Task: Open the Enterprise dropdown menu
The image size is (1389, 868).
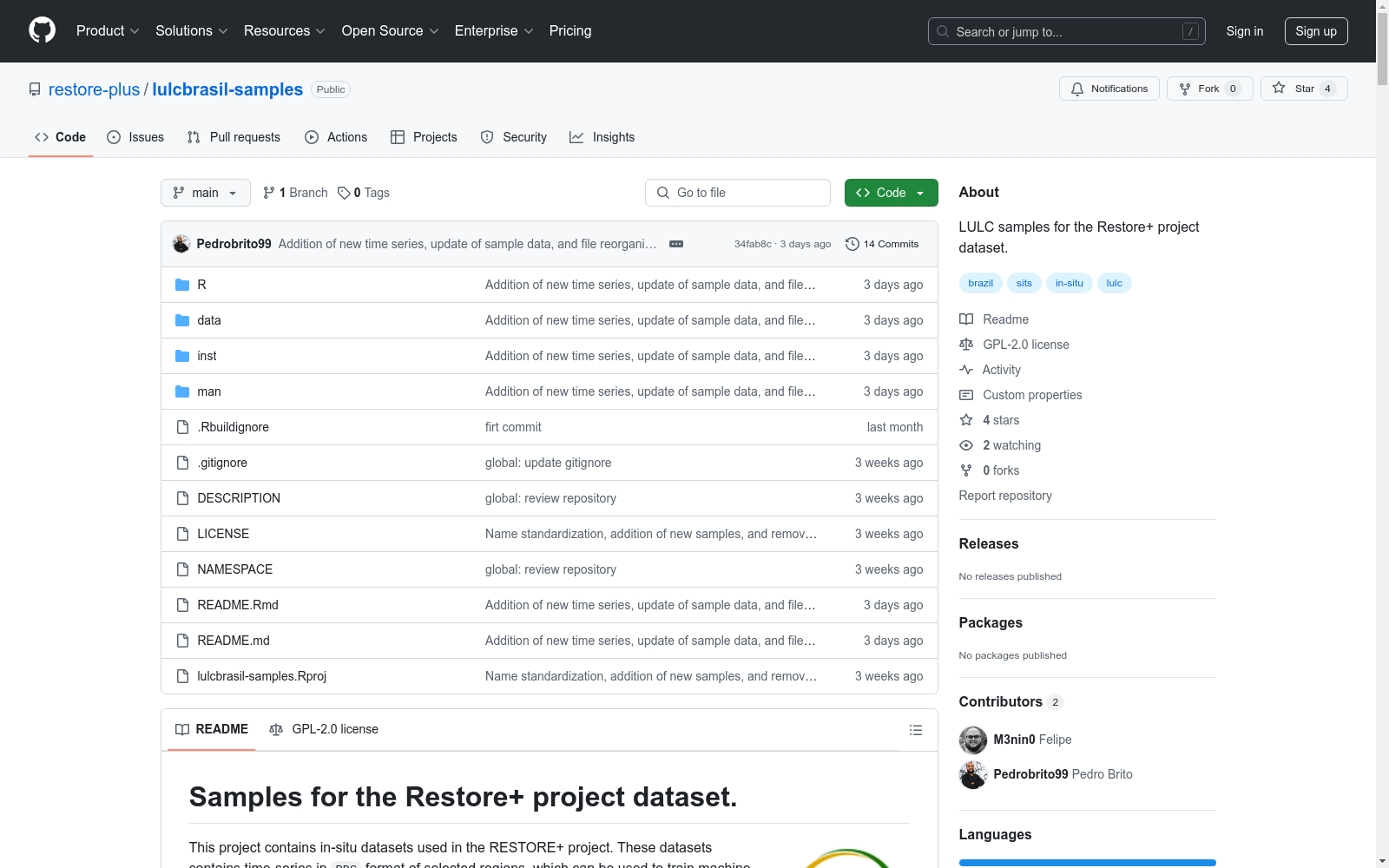Action: coord(494,30)
